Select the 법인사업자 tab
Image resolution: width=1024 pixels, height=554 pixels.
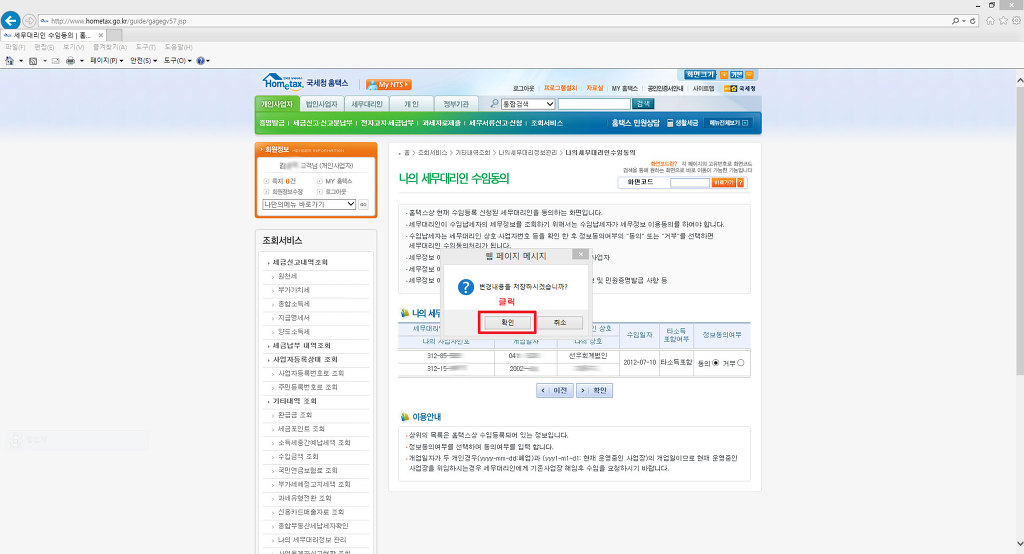pyautogui.click(x=322, y=104)
